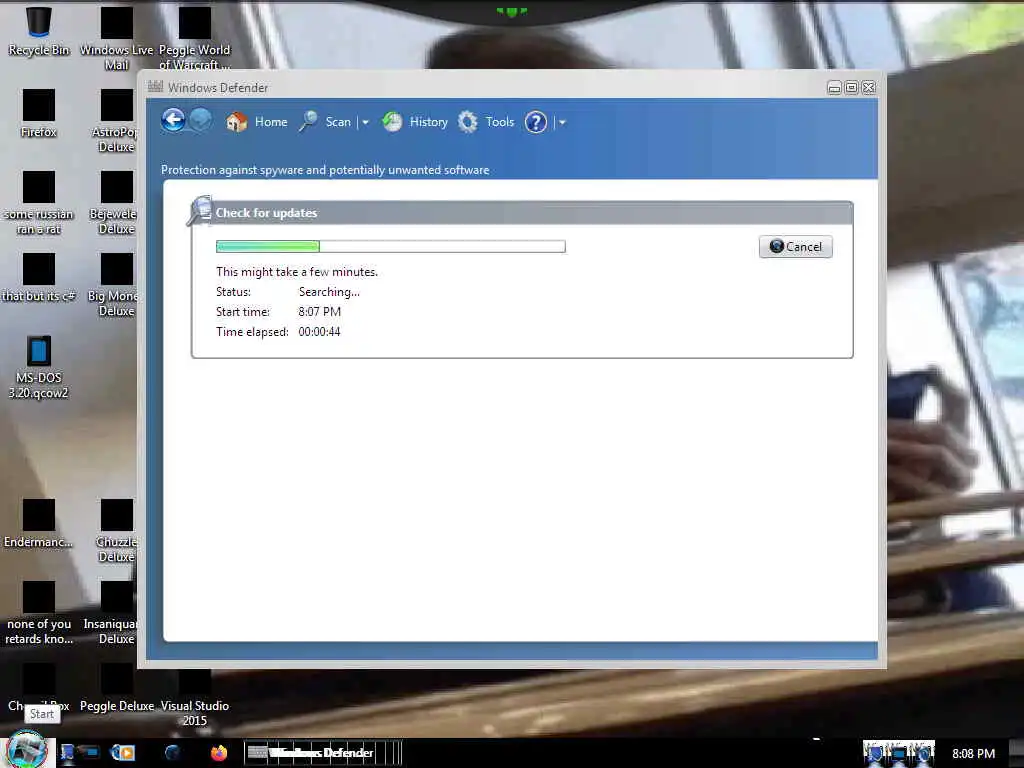This screenshot has height=768, width=1024.
Task: Open the Defender Home page
Action: [x=257, y=122]
